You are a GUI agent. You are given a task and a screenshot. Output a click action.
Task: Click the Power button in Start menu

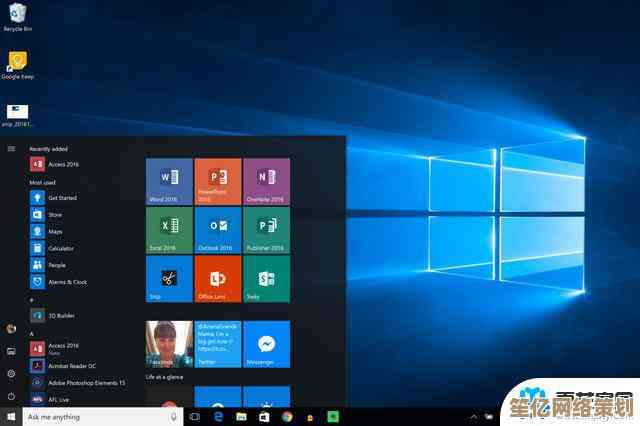point(11,396)
